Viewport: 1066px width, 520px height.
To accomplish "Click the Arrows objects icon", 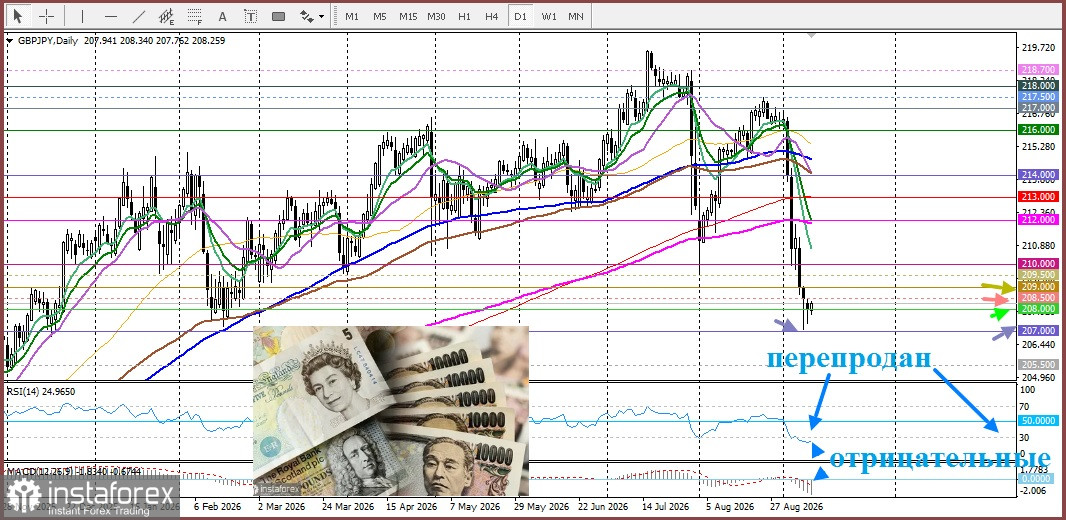I will tap(307, 16).
